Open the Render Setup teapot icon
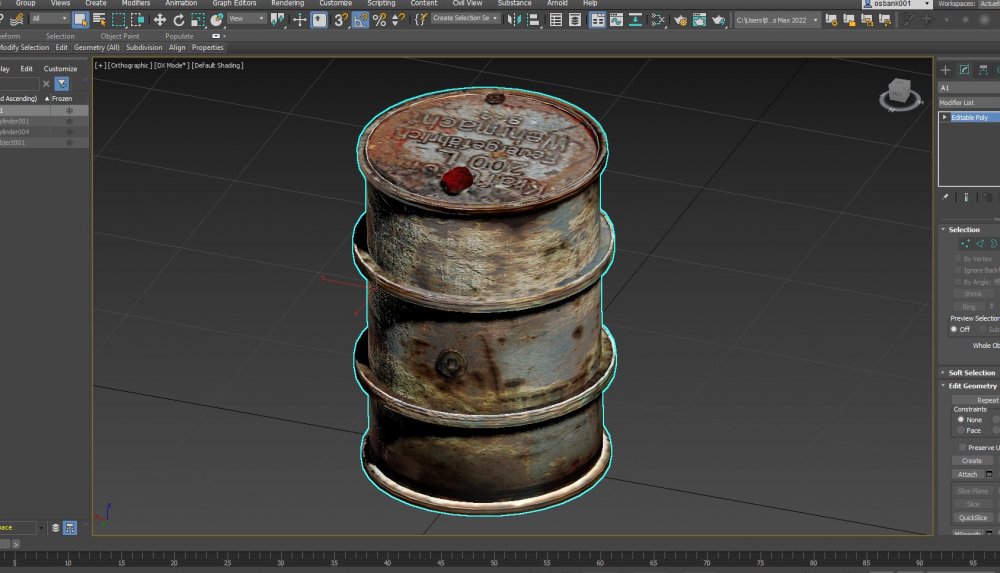The height and width of the screenshot is (573, 1000). click(x=680, y=19)
